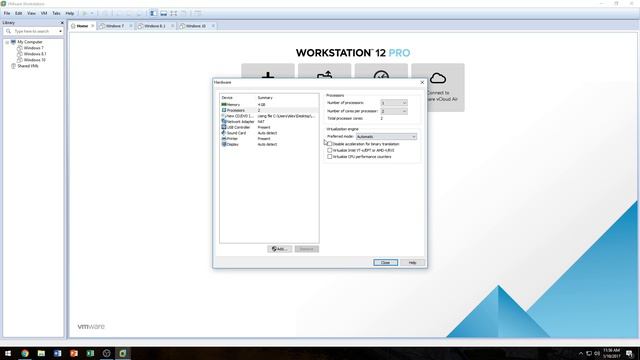Select the Processors device row
Screen dimensions: 640x360
(x=269, y=110)
